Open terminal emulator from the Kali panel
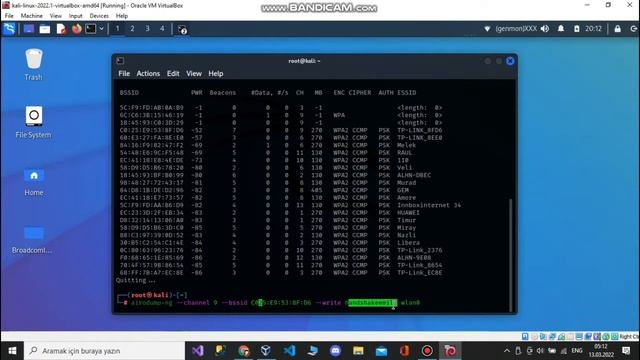The height and width of the screenshot is (360, 640). pos(91,29)
